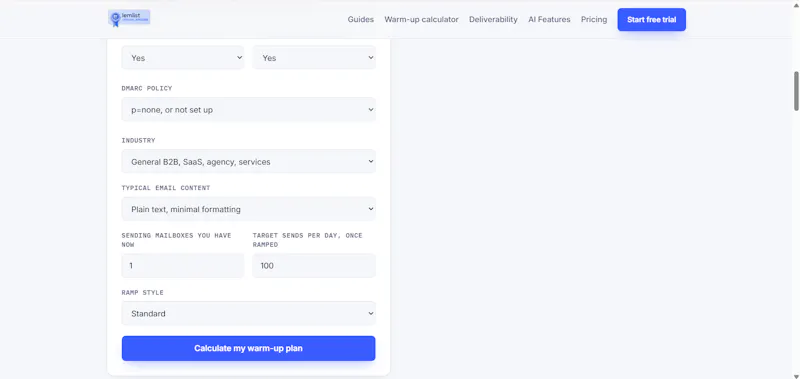The width and height of the screenshot is (800, 379).
Task: Expand the Industry dropdown
Action: click(248, 162)
